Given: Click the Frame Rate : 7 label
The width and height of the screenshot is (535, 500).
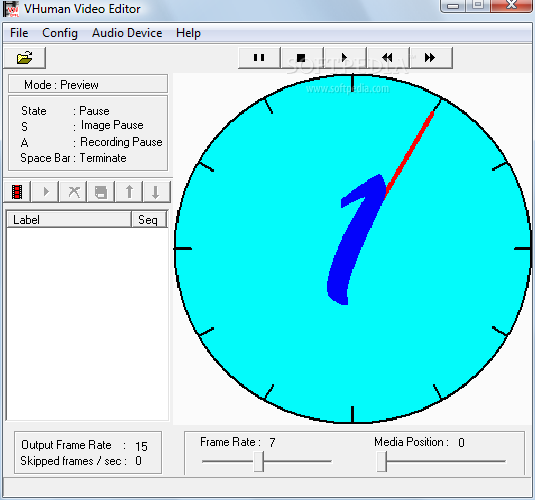Looking at the screenshot, I should coord(238,442).
